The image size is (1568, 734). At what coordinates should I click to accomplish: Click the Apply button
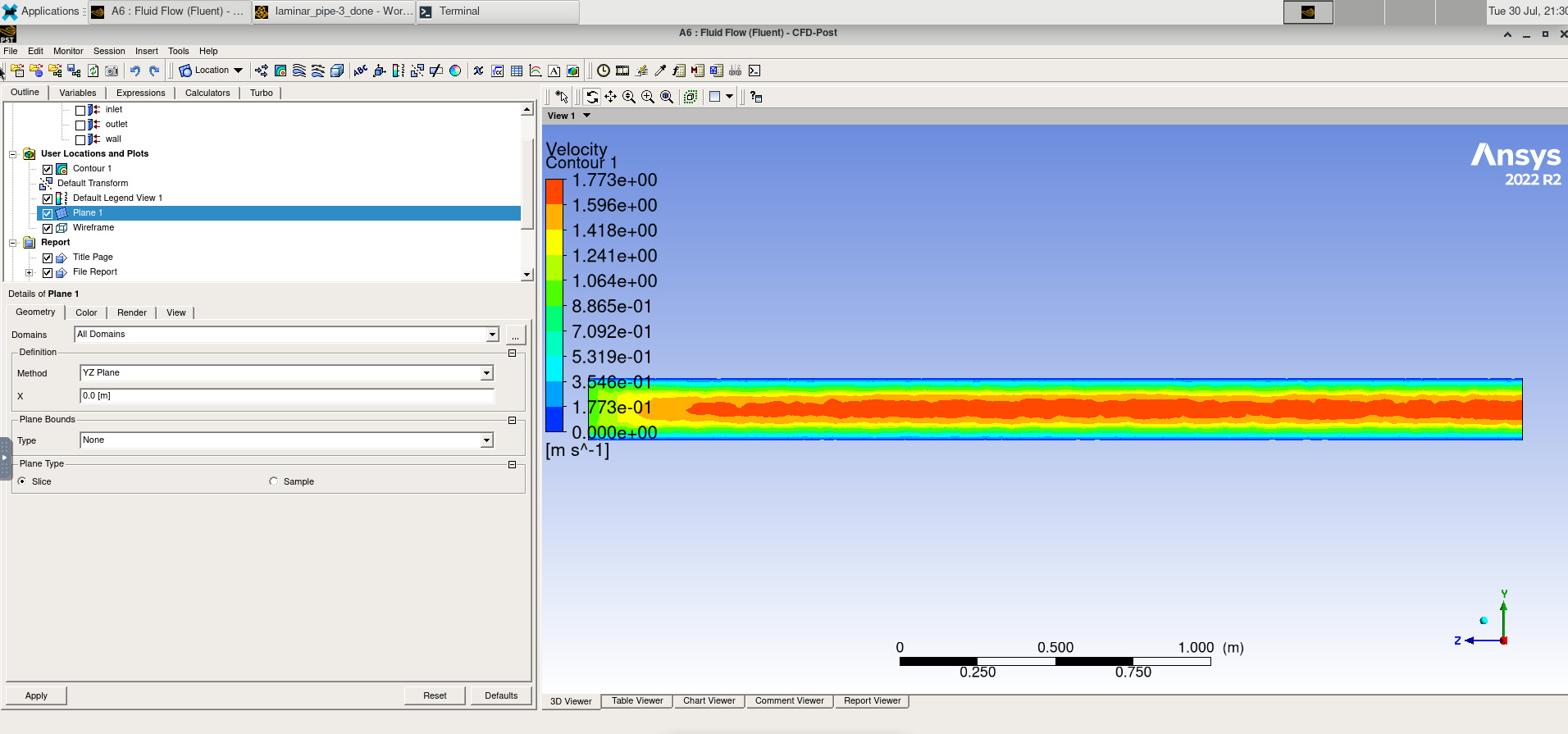pos(36,695)
